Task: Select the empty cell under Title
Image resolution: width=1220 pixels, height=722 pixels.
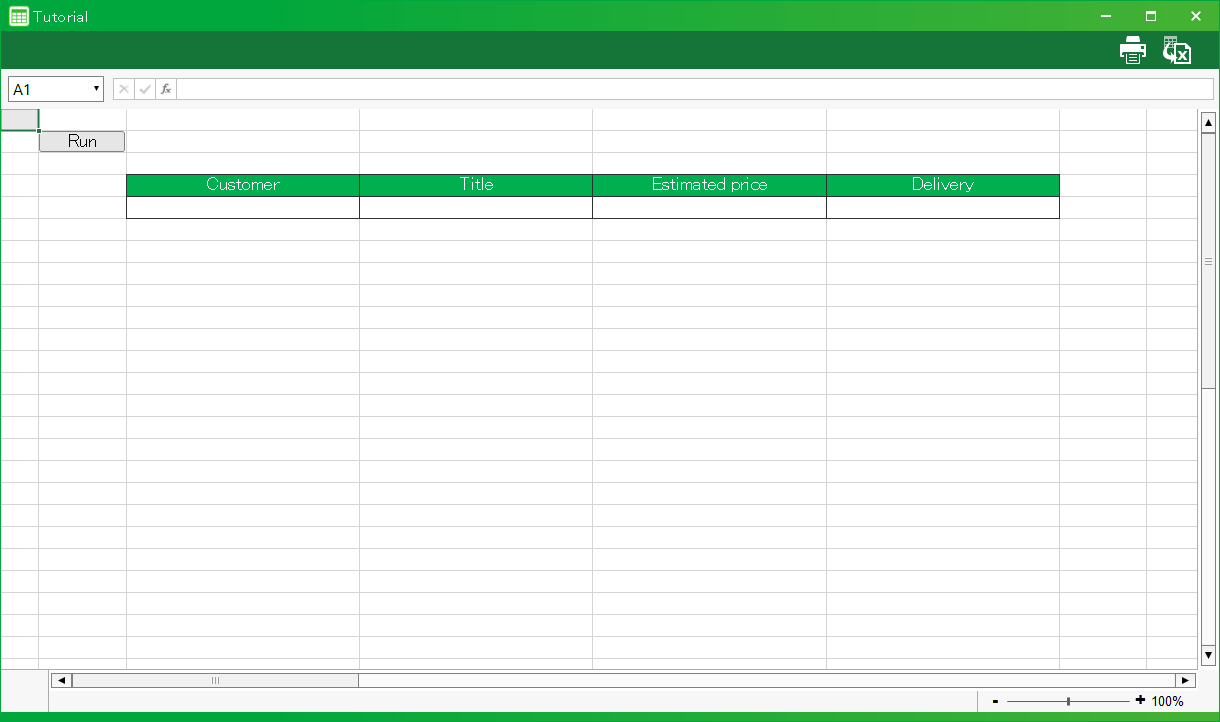Action: click(476, 207)
